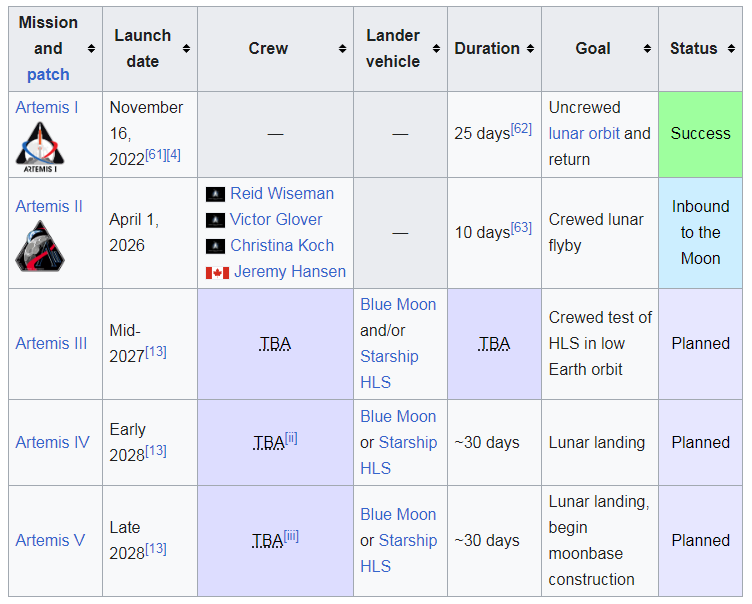Click the TBA duration for Artemis III
The height and width of the screenshot is (604, 752).
point(494,344)
